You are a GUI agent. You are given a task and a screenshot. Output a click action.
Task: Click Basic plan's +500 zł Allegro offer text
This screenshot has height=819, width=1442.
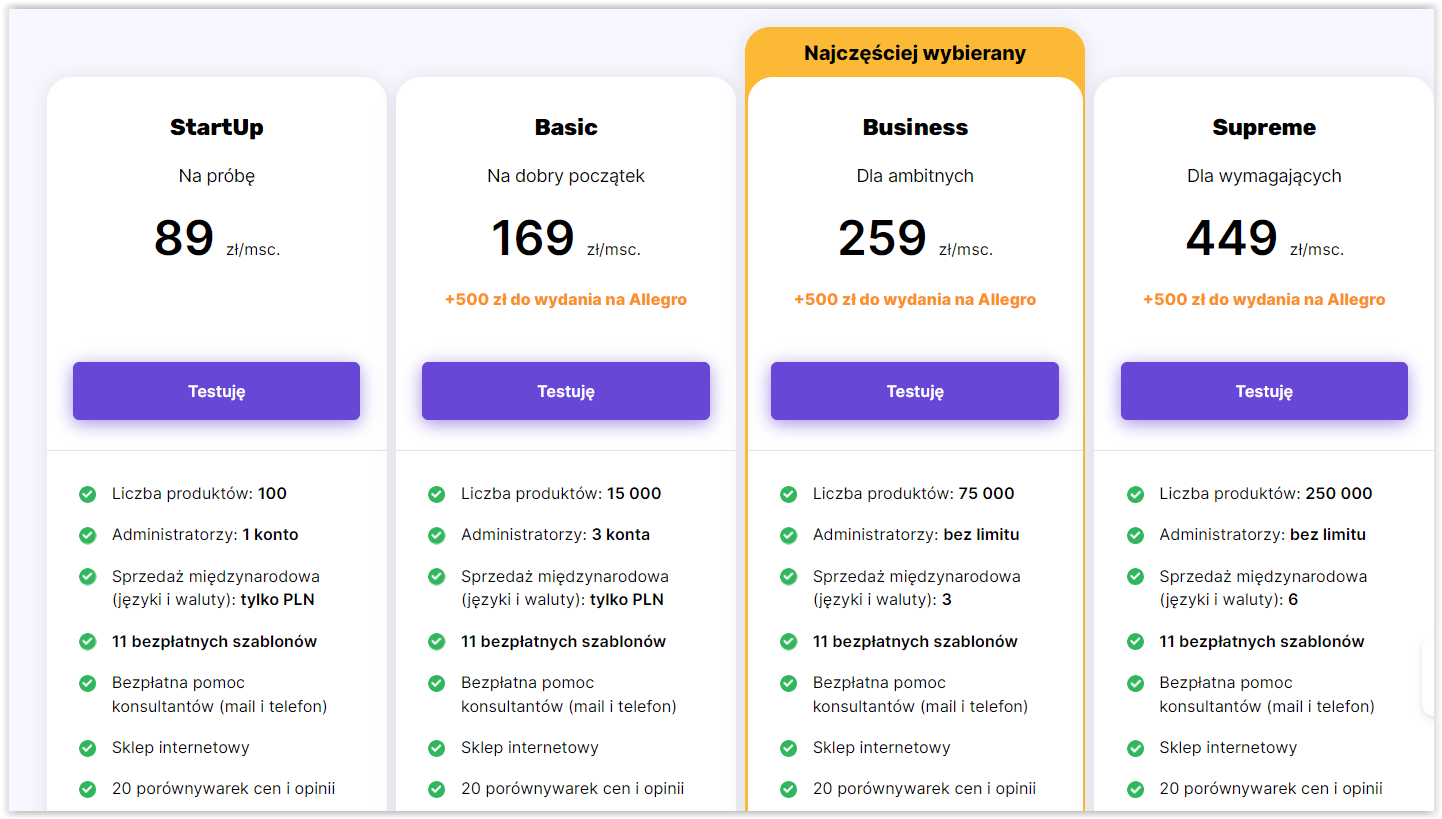click(x=566, y=299)
